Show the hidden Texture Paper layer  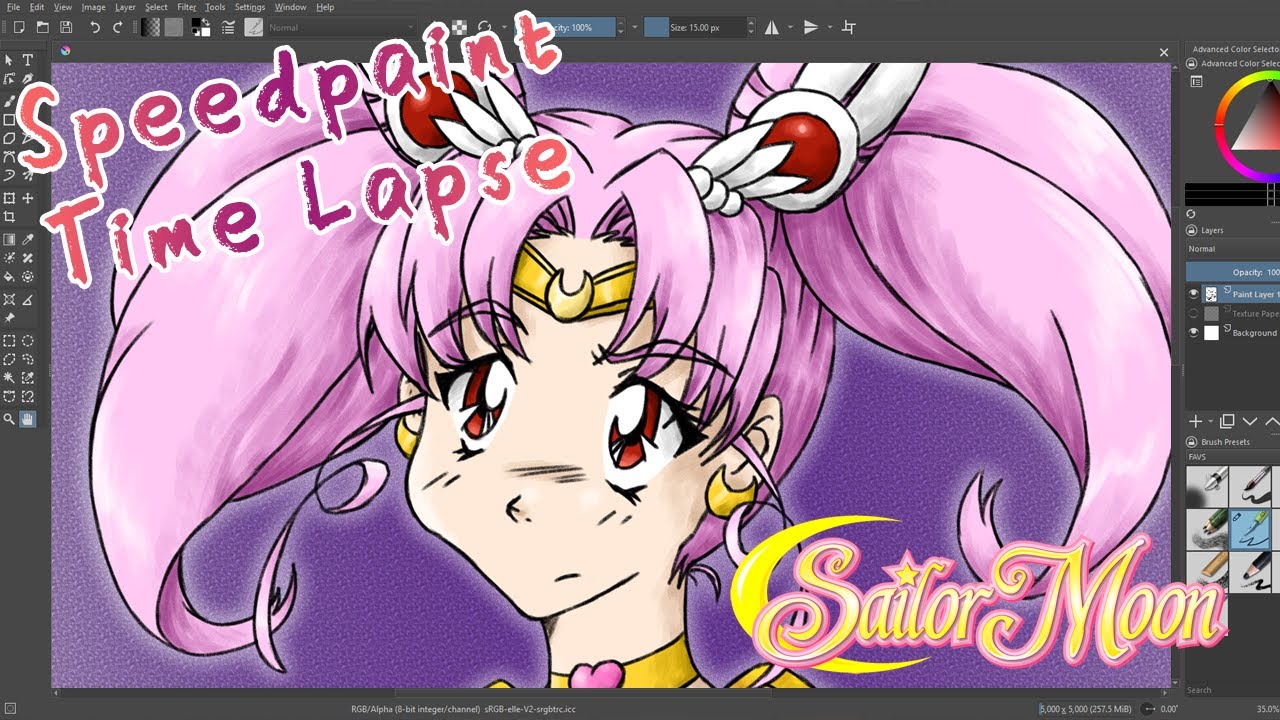click(x=1193, y=313)
